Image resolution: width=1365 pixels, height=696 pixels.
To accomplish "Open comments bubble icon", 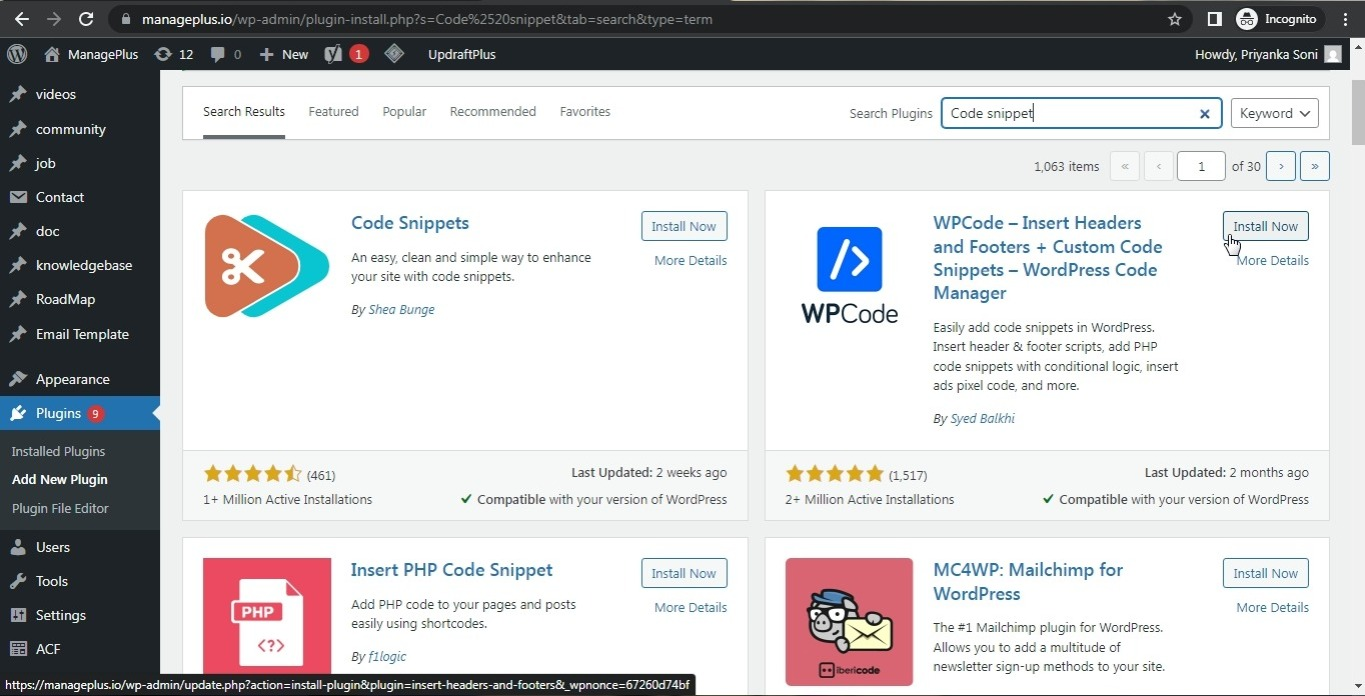I will 218,55.
